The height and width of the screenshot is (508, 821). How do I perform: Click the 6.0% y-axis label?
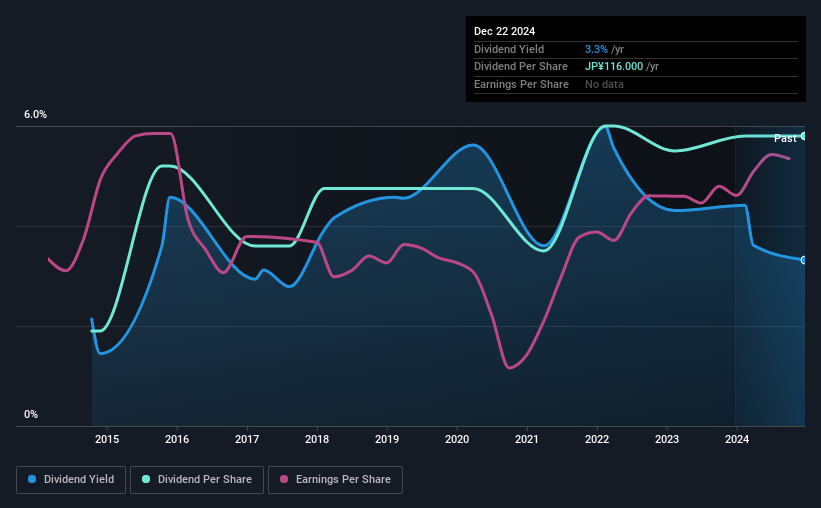click(35, 115)
